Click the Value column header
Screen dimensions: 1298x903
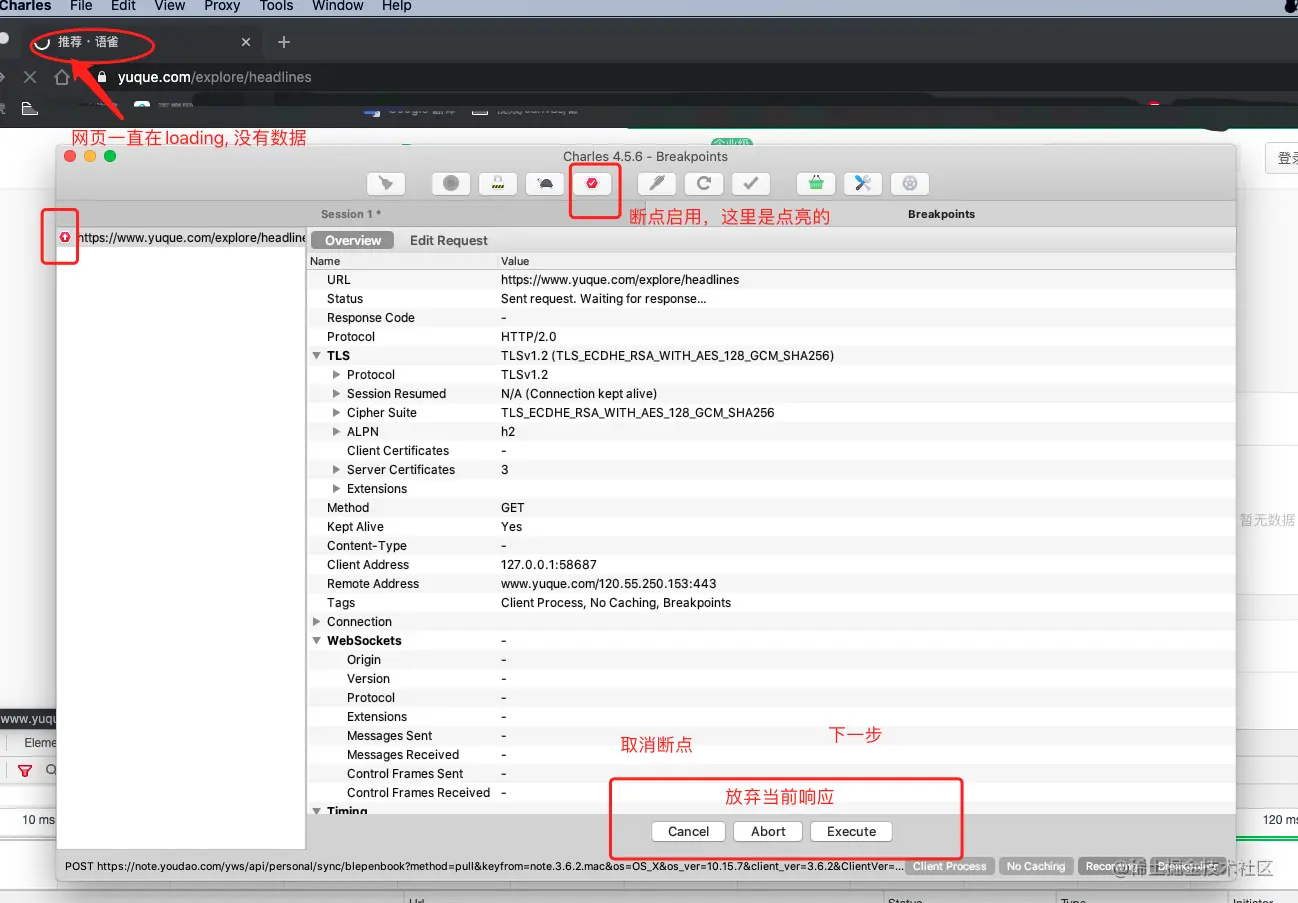[x=515, y=261]
